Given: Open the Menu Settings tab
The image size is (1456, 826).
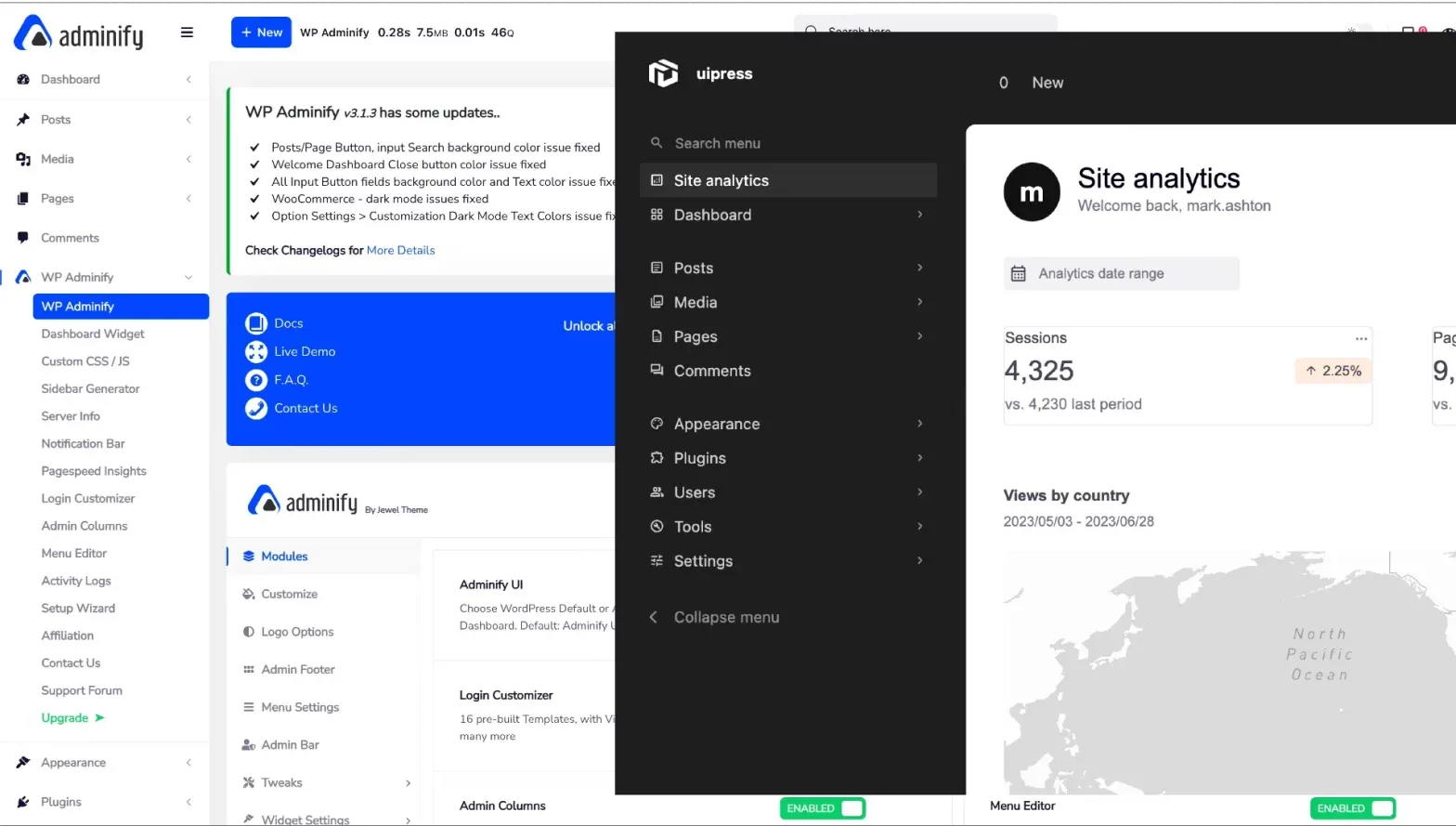Looking at the screenshot, I should pyautogui.click(x=322, y=708).
